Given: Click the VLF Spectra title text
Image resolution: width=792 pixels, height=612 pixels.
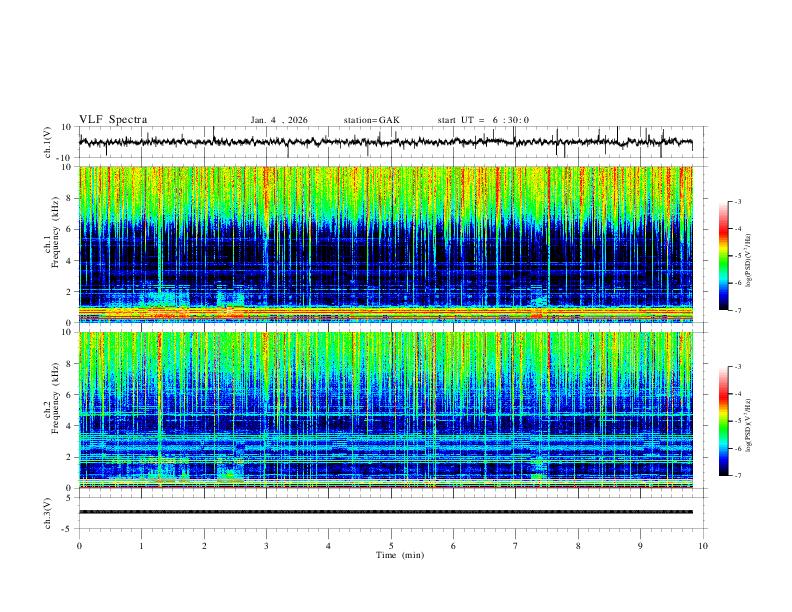Looking at the screenshot, I should tap(113, 120).
